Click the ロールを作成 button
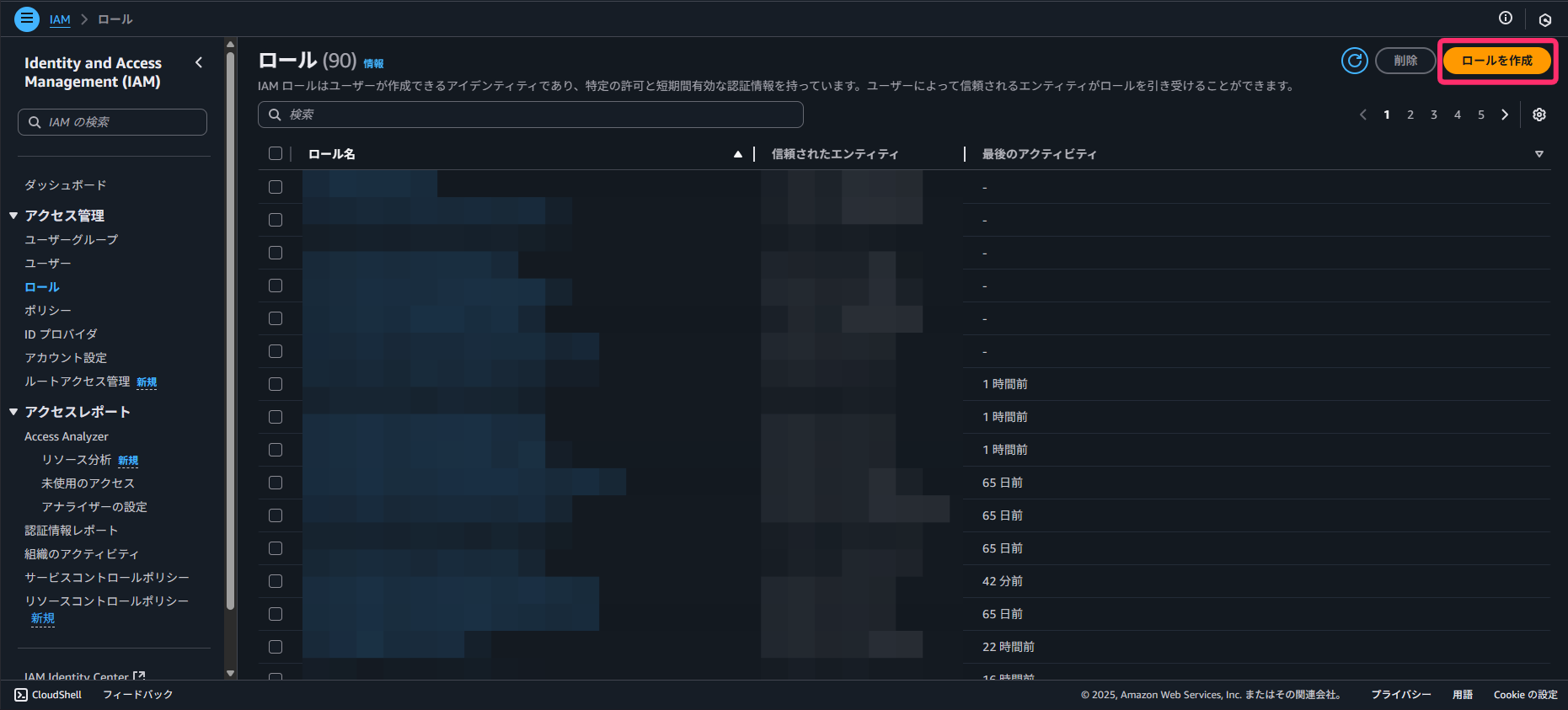Image resolution: width=1568 pixels, height=710 pixels. tap(1497, 61)
